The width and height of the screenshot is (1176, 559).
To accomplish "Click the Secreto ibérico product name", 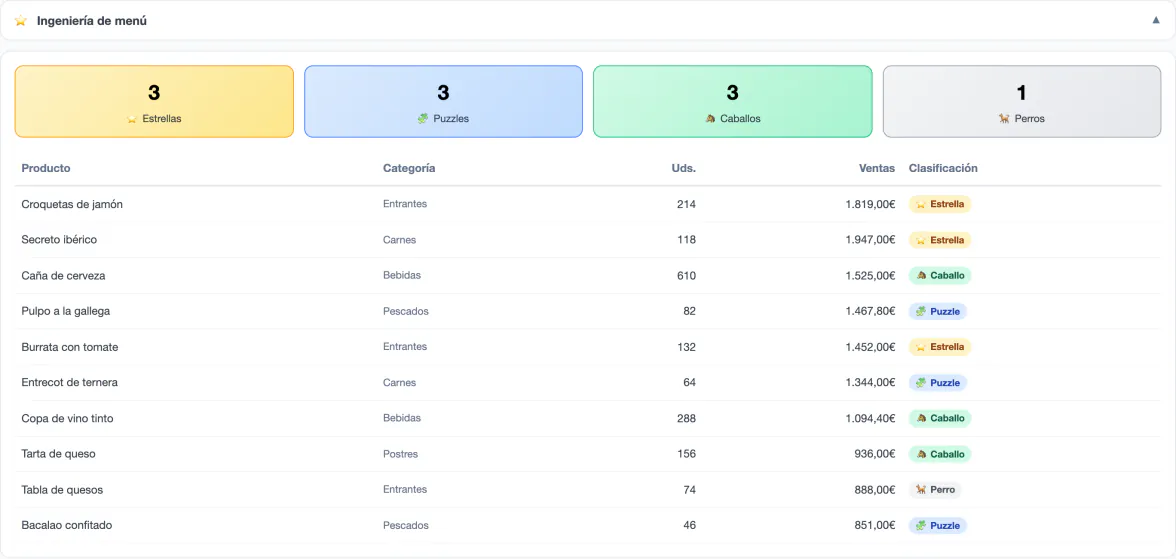I will (x=59, y=239).
